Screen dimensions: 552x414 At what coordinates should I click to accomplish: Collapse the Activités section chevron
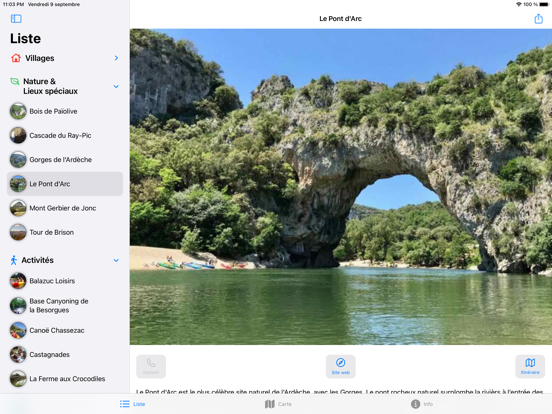(116, 261)
